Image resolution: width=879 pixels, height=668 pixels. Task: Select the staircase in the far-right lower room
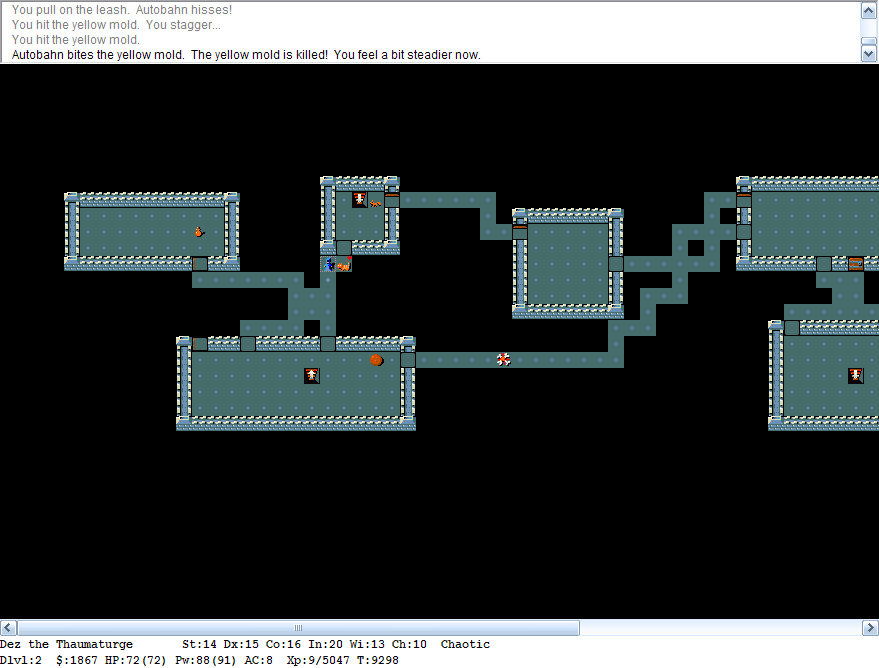pyautogui.click(x=855, y=375)
